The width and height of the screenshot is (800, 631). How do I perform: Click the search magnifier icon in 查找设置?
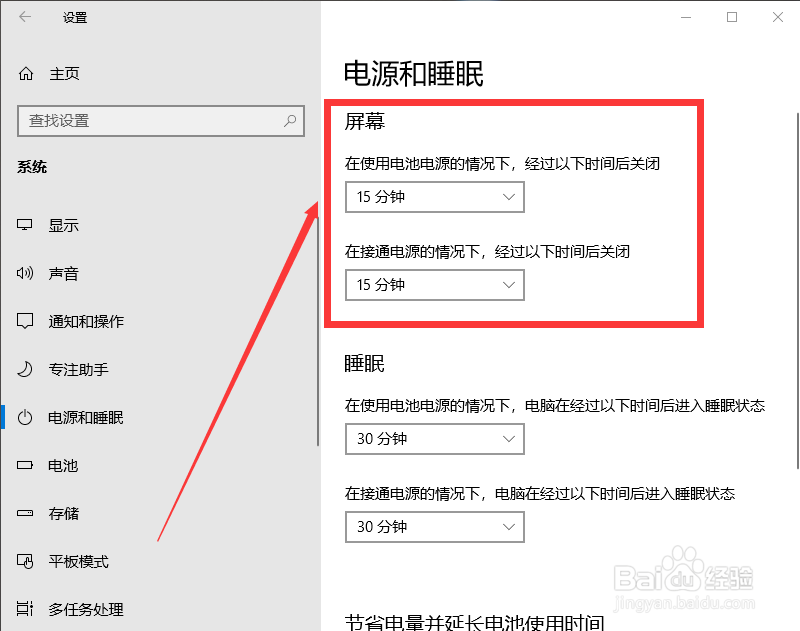point(290,121)
